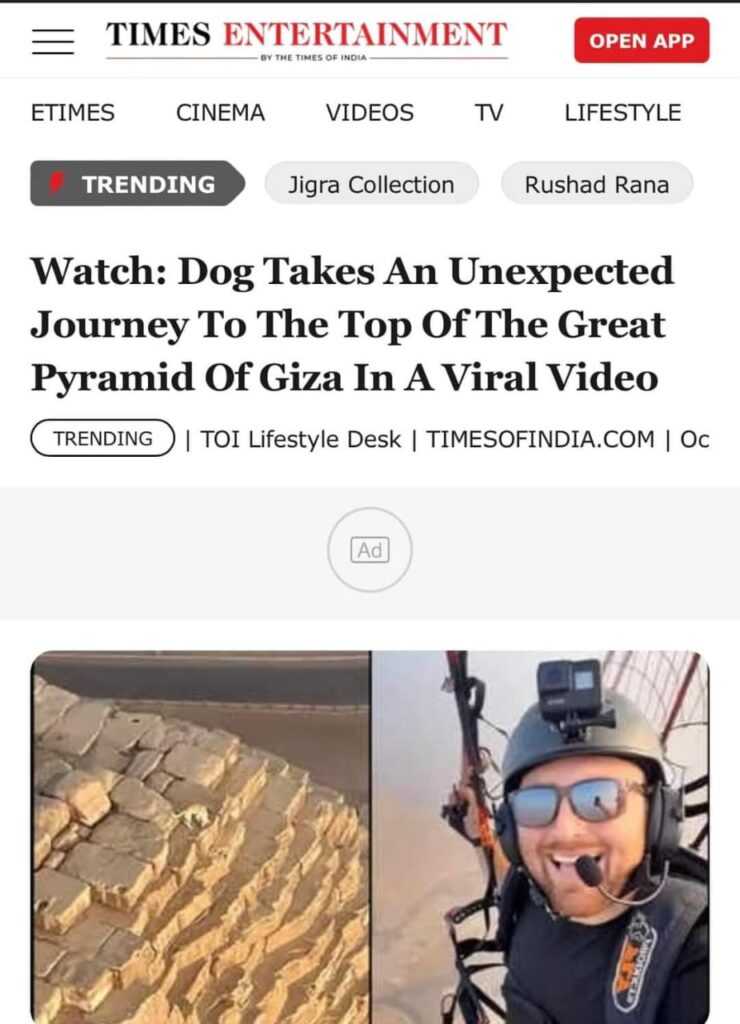This screenshot has width=740, height=1024.
Task: Click the grey ad banner area
Action: [x=370, y=553]
